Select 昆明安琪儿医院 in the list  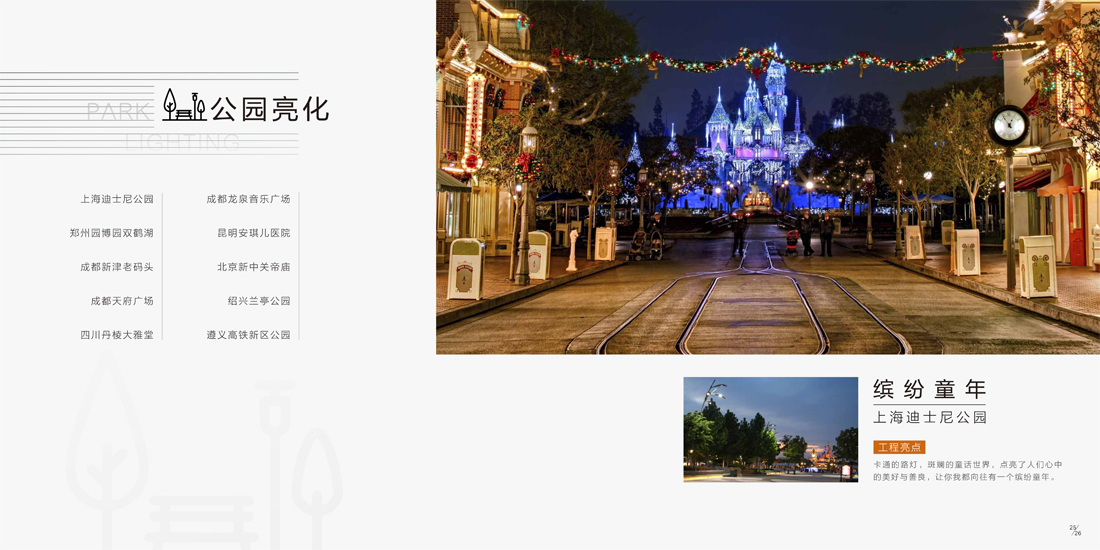coord(254,233)
